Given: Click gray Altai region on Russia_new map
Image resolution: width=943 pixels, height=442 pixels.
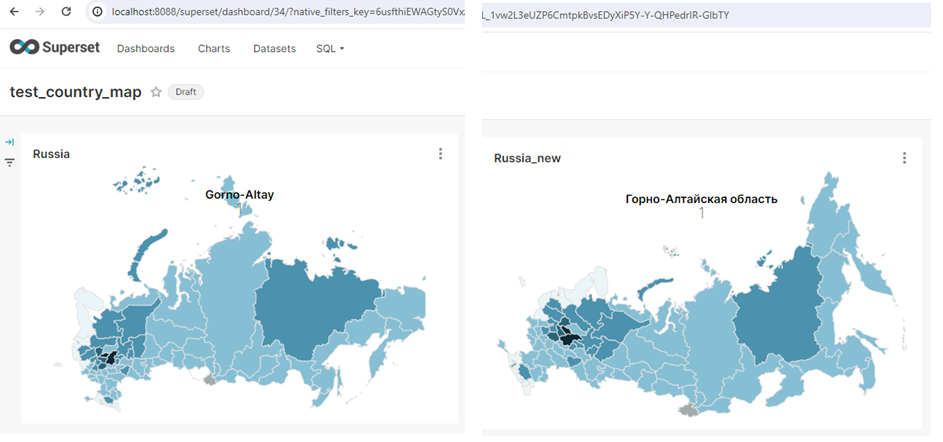Looking at the screenshot, I should (687, 410).
